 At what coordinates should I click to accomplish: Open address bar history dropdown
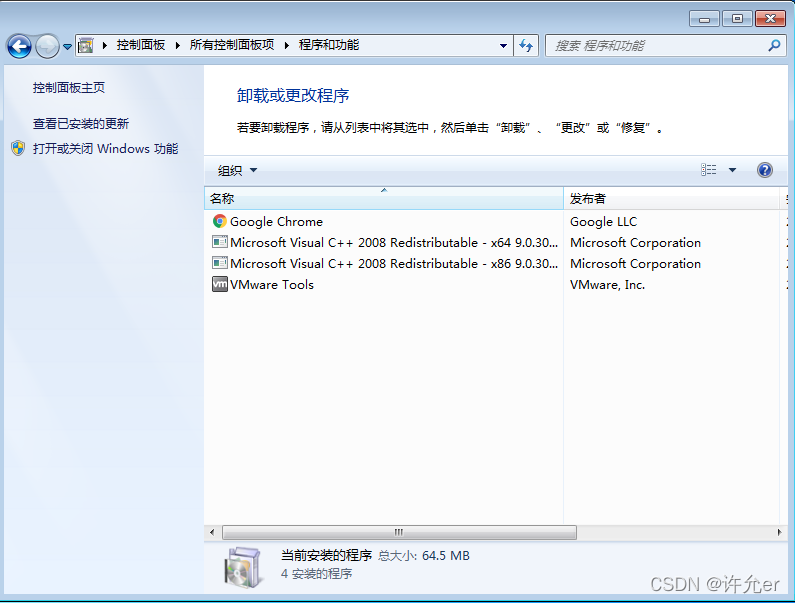pos(503,46)
